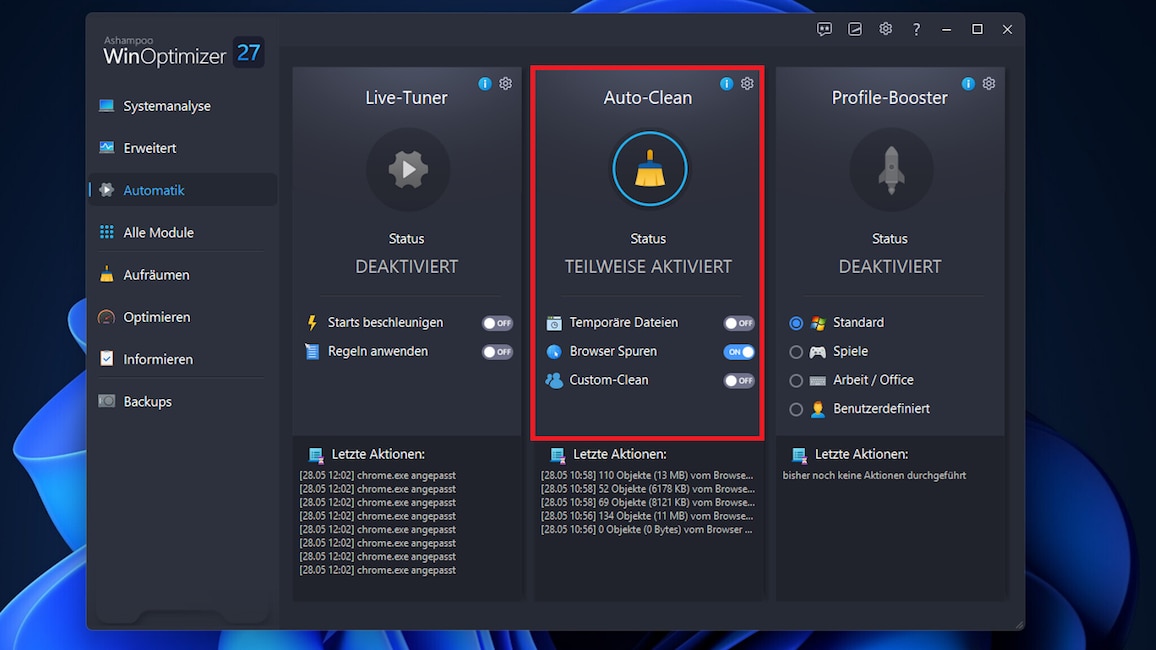The width and height of the screenshot is (1156, 650).
Task: Click the '52 Objekte (6178 KB)' log entry
Action: pos(647,489)
